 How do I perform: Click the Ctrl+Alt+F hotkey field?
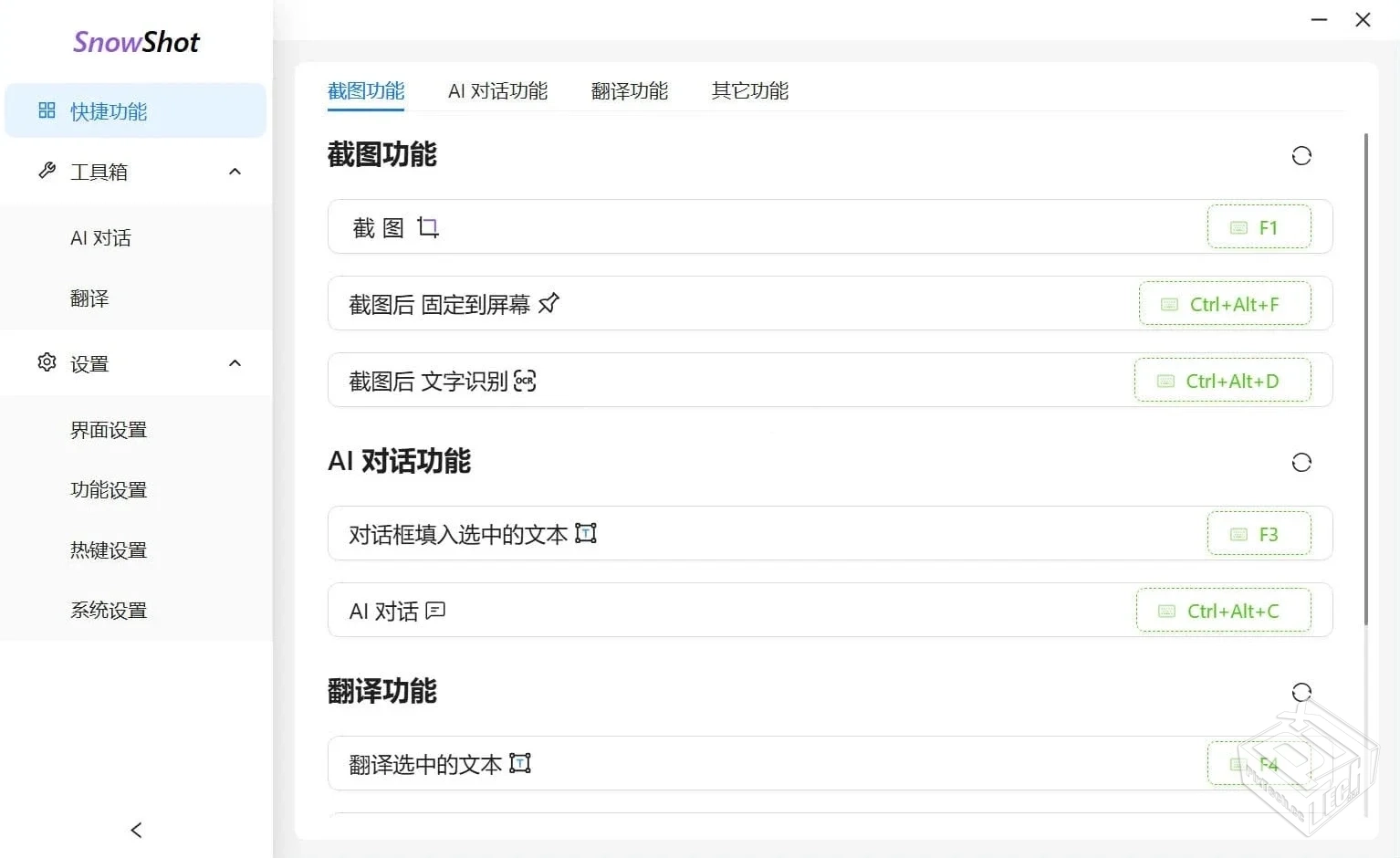[x=1227, y=303]
